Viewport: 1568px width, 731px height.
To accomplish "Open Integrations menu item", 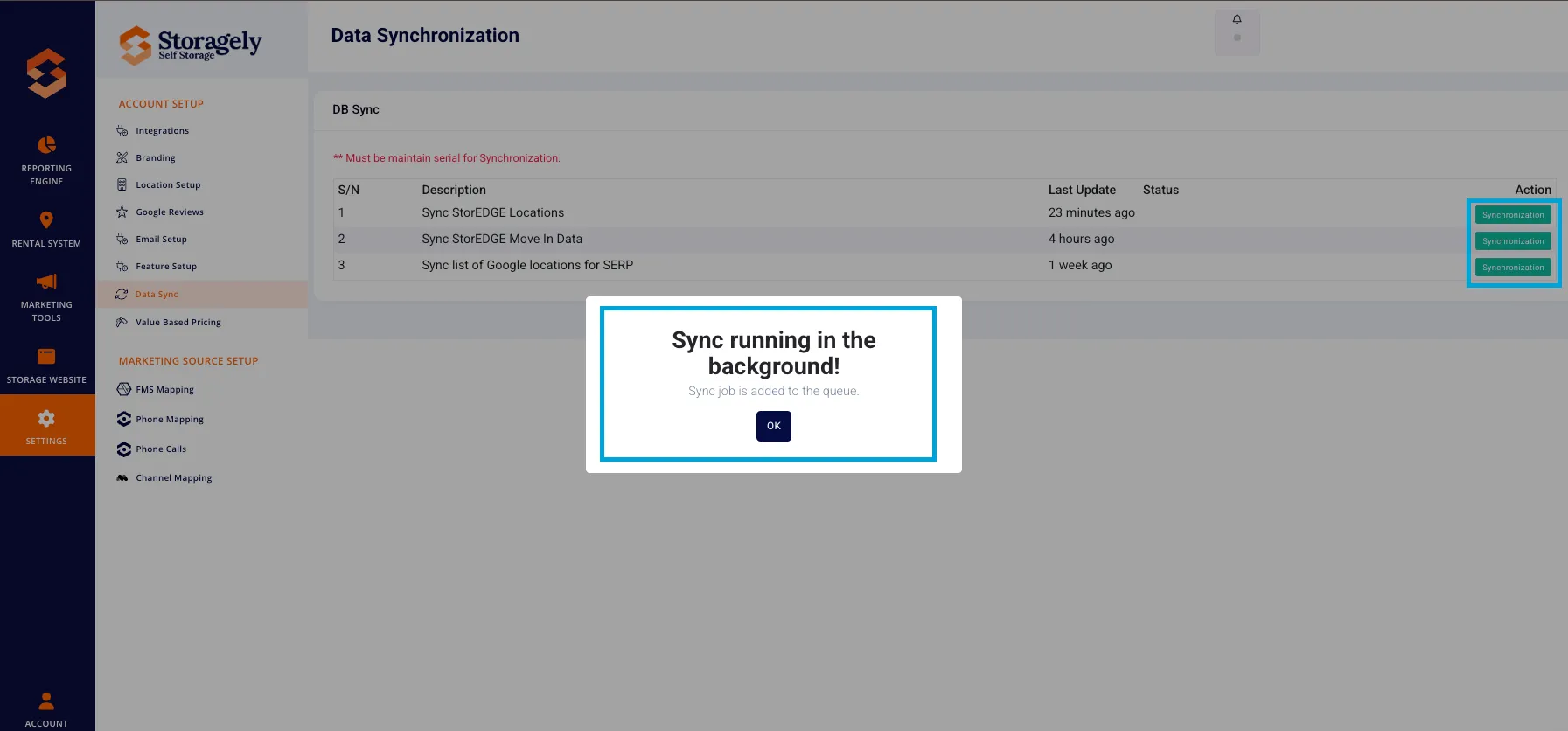I will [x=162, y=131].
